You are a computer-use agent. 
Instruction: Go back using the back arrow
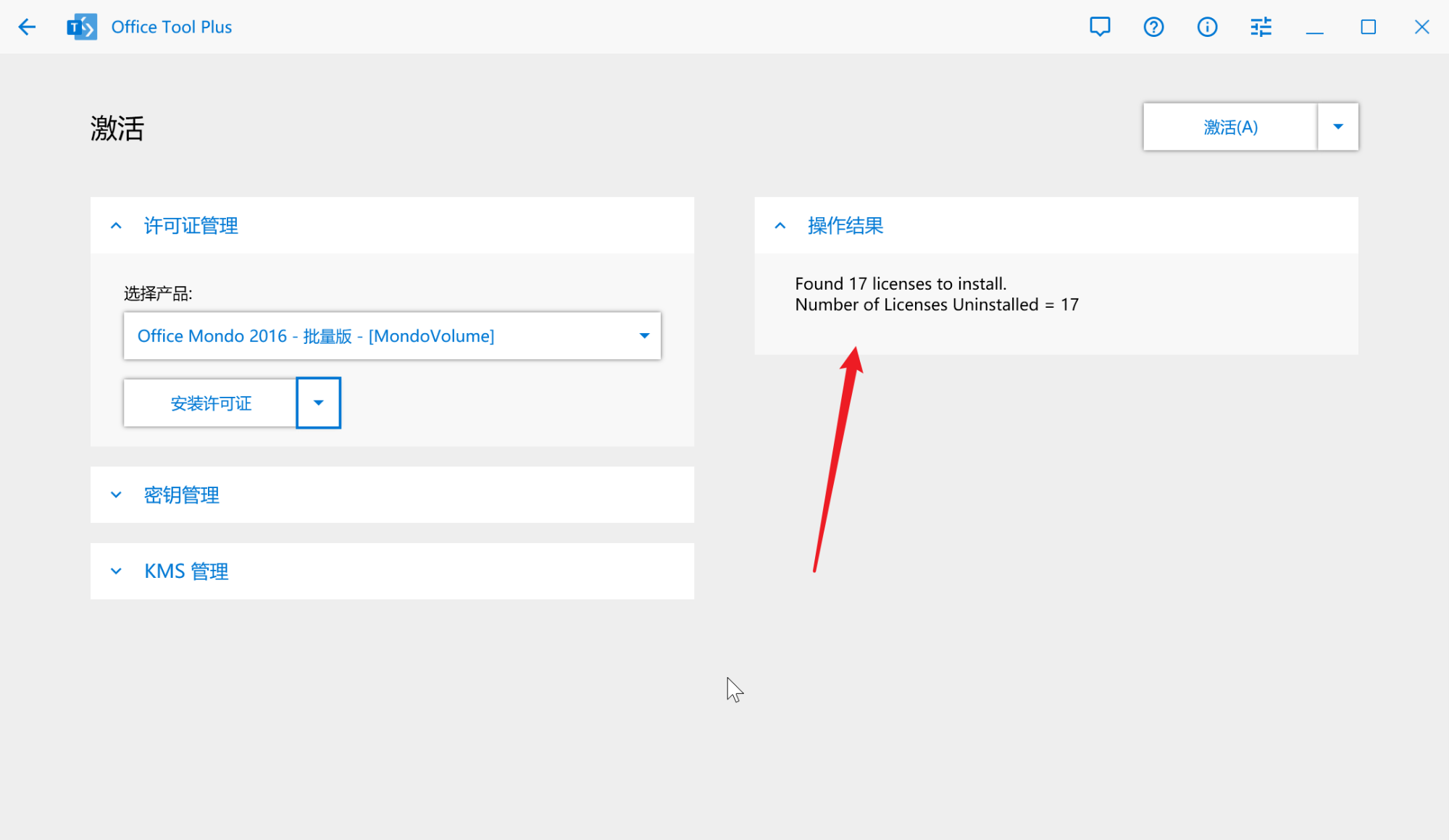pos(27,28)
